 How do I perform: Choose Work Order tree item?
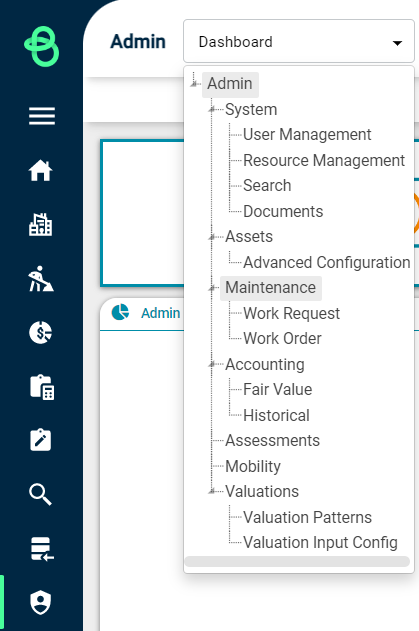[x=283, y=339]
